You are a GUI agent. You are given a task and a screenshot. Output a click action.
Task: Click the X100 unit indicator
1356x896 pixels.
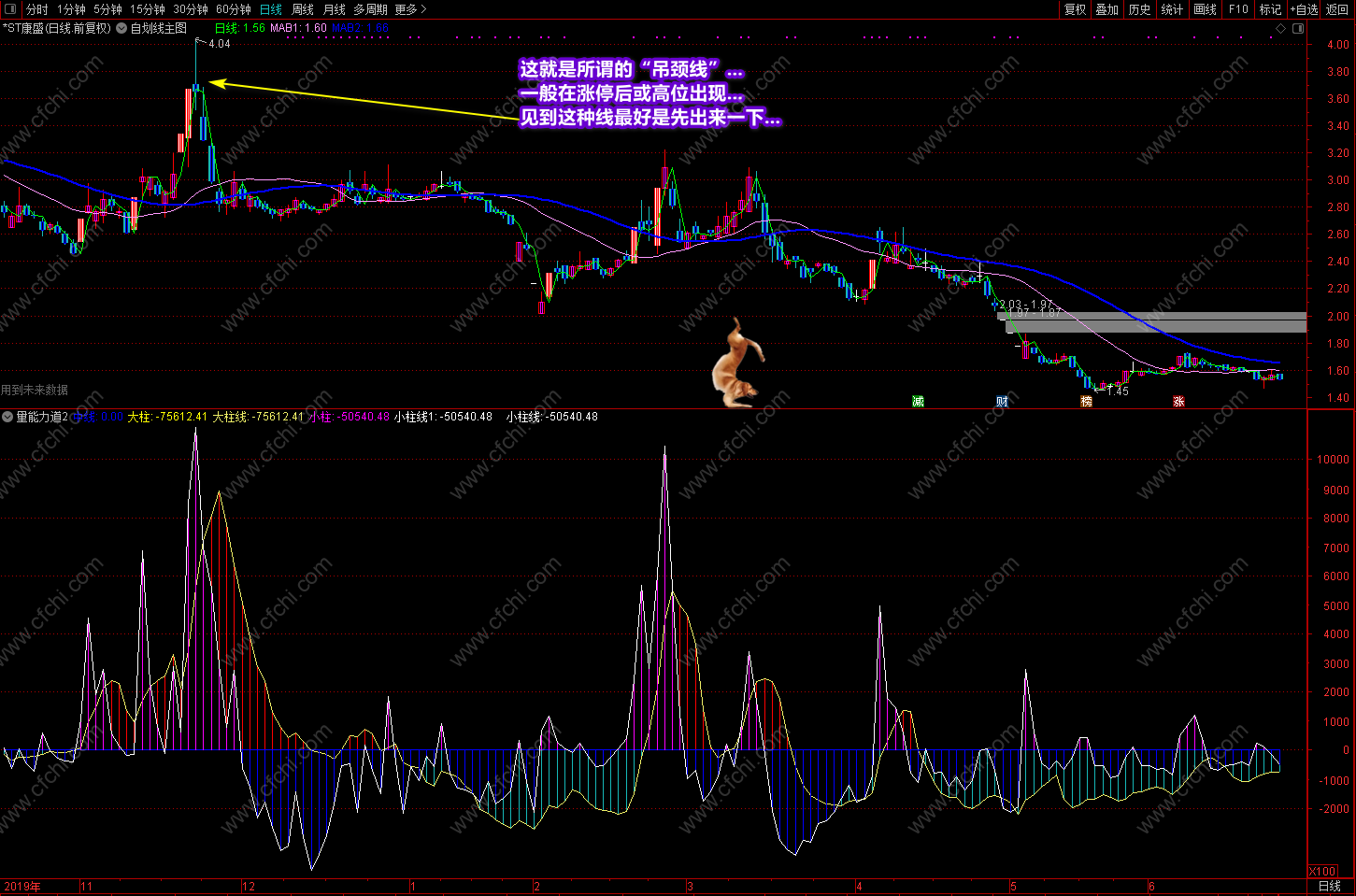pos(1322,872)
